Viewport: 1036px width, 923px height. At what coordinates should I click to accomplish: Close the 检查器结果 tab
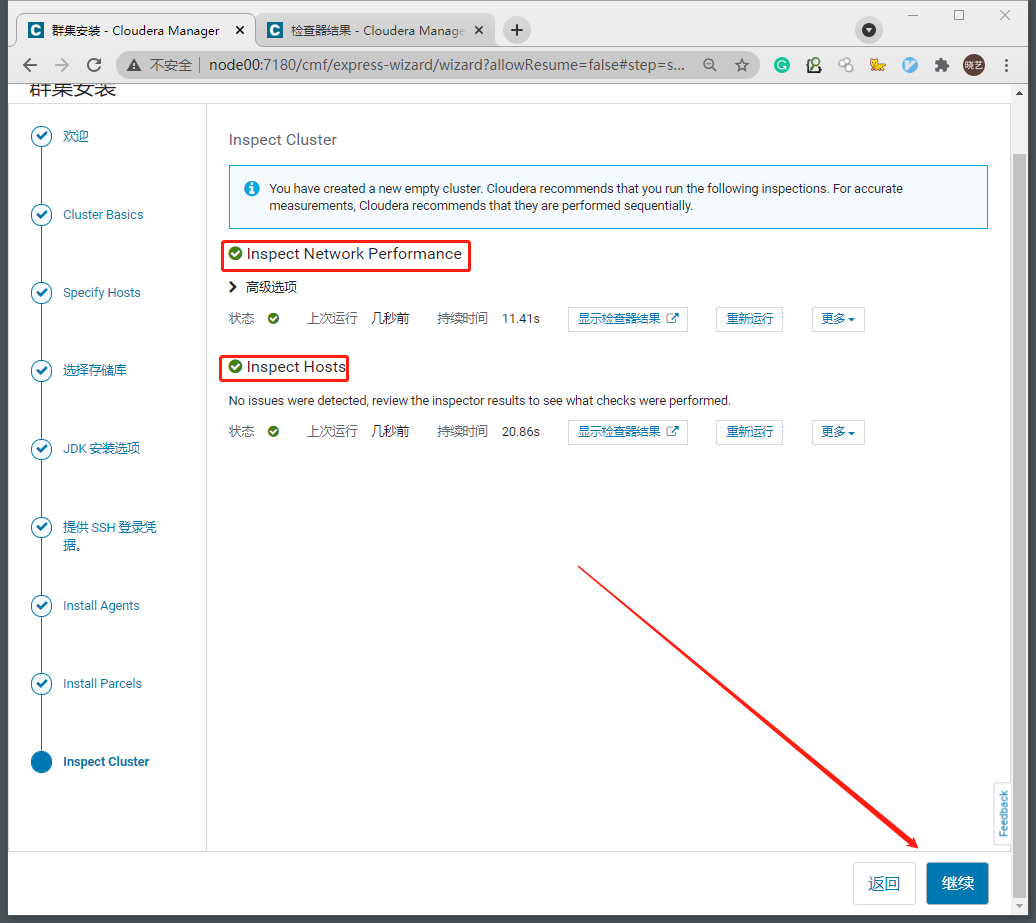479,30
